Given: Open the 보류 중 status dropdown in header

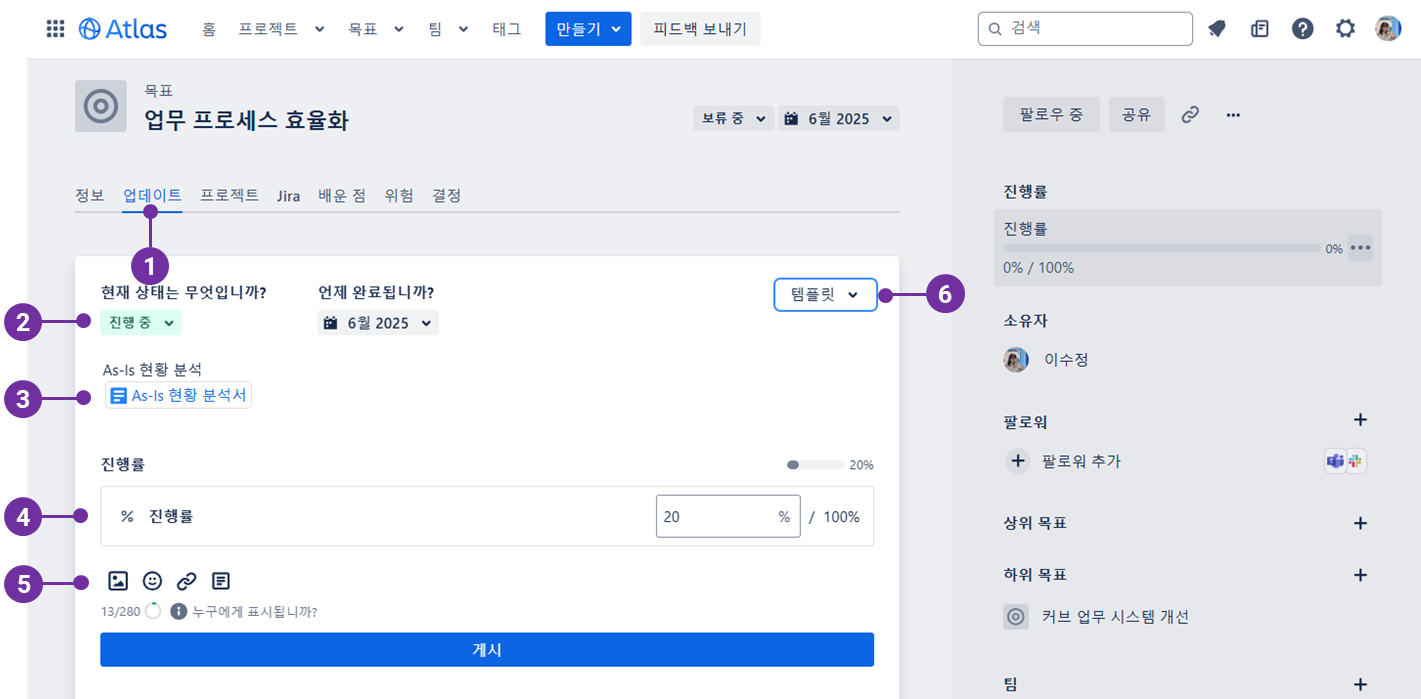Looking at the screenshot, I should (733, 118).
